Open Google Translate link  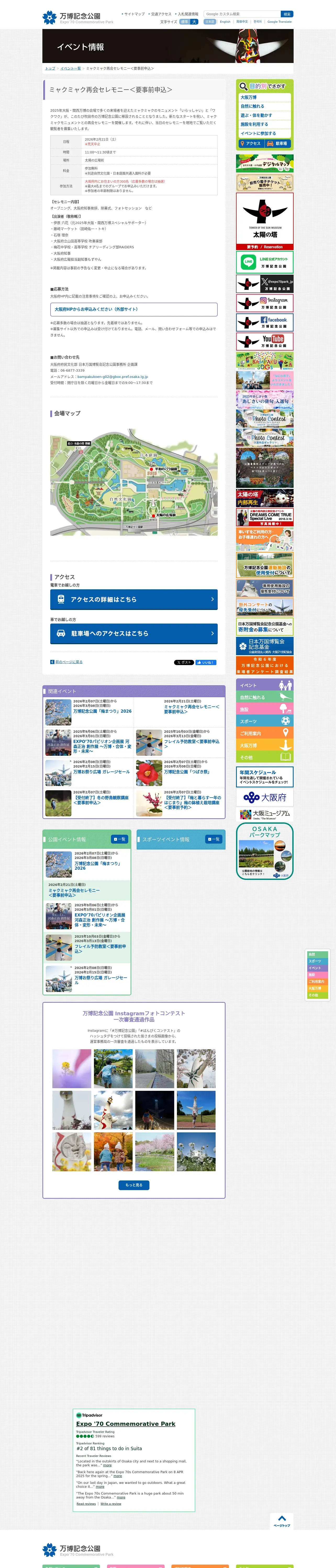279,22
